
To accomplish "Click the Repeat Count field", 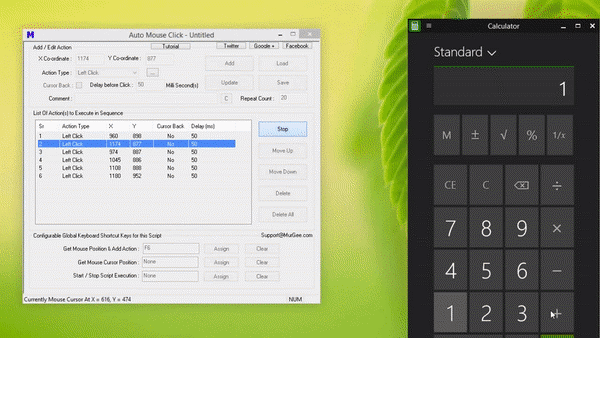I will 293,98.
